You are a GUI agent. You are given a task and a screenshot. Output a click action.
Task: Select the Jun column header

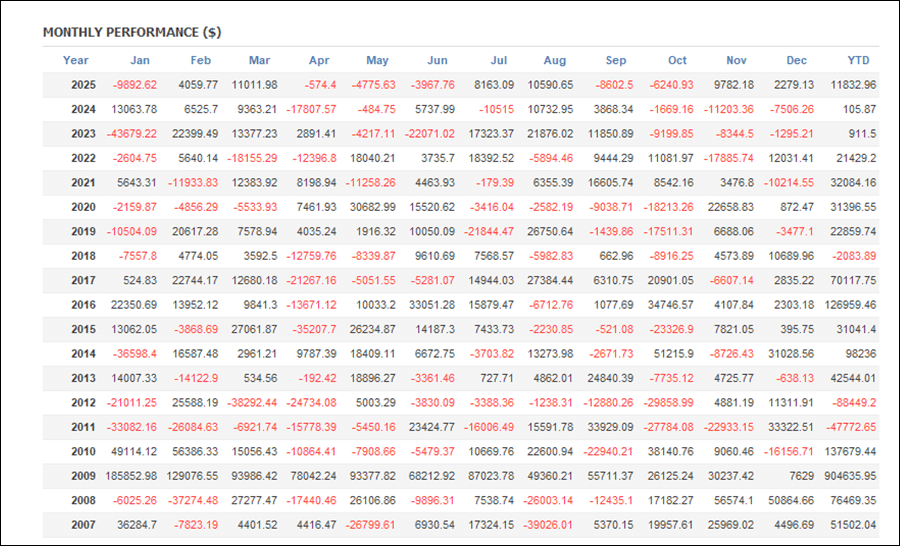pyautogui.click(x=437, y=60)
